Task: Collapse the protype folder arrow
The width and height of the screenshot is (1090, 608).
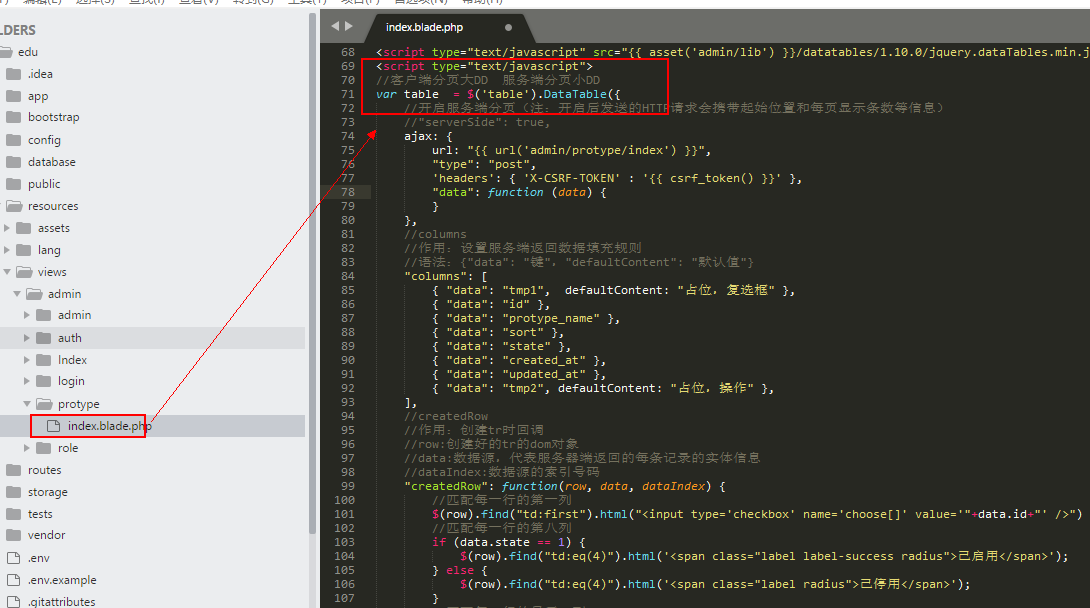Action: coord(27,404)
